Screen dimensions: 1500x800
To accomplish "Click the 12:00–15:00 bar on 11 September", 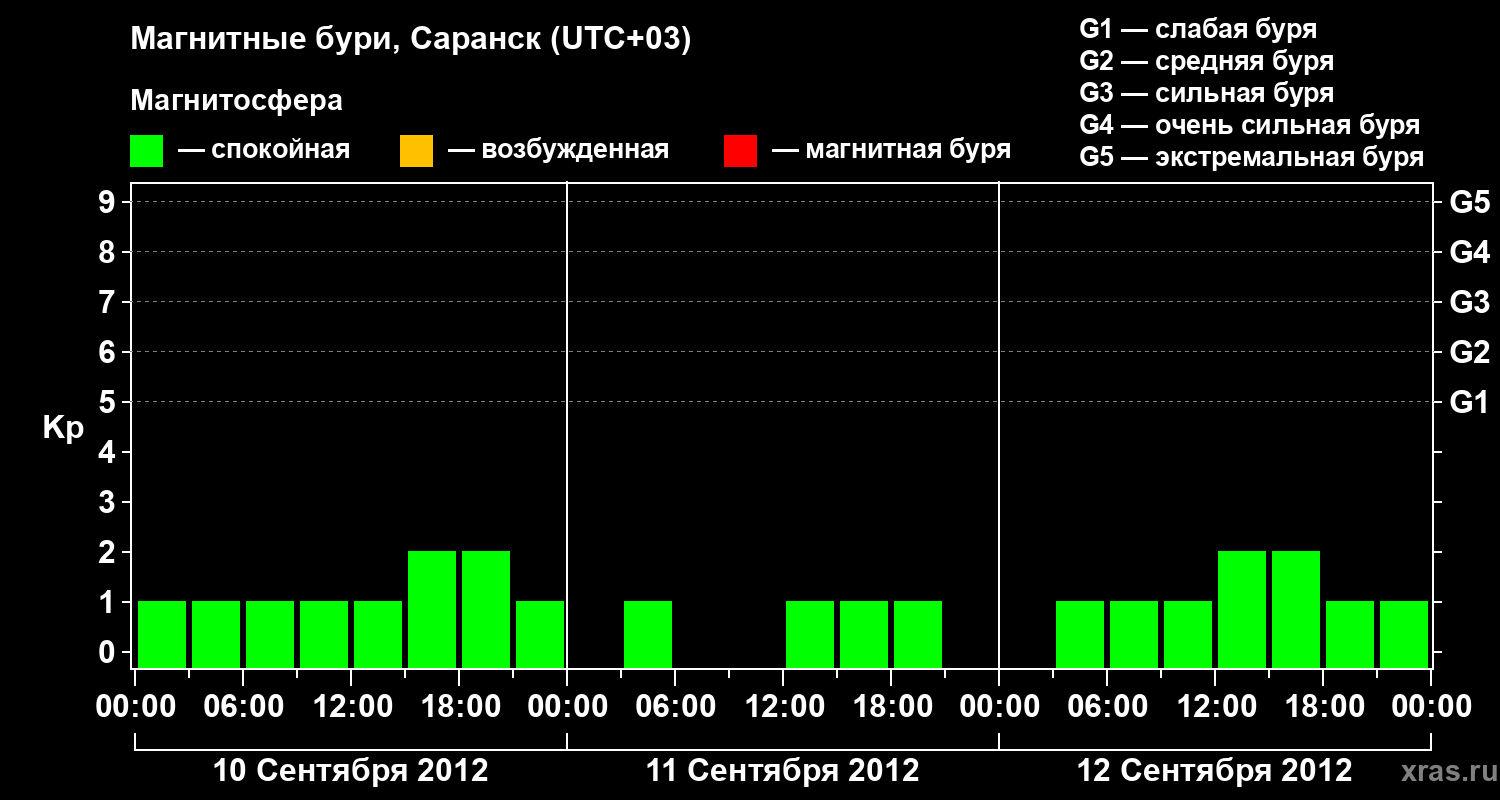I will (810, 634).
